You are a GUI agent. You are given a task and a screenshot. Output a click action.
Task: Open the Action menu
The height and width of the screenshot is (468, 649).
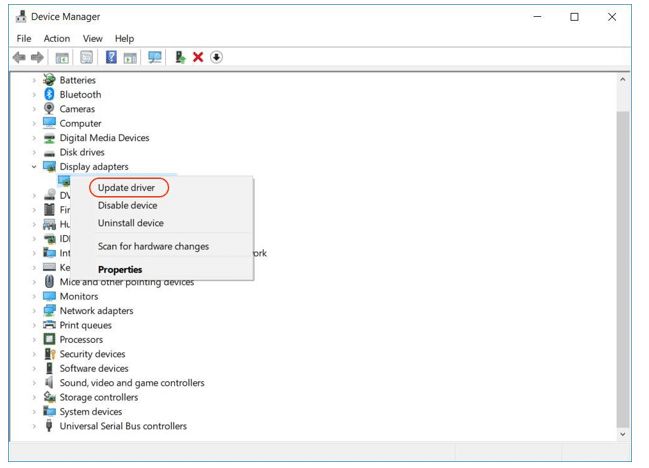(57, 39)
